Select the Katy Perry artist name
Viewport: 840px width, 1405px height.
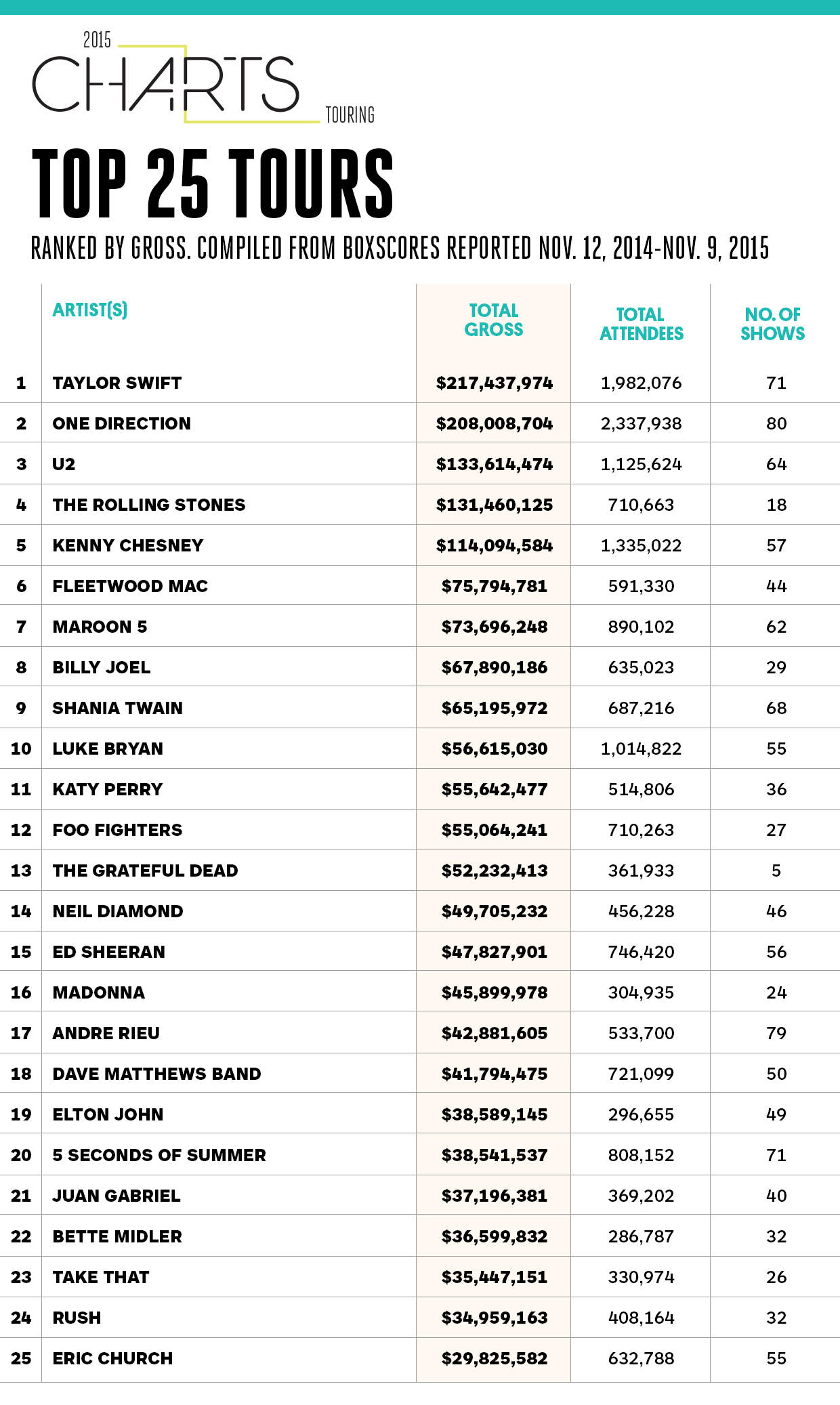point(108,790)
